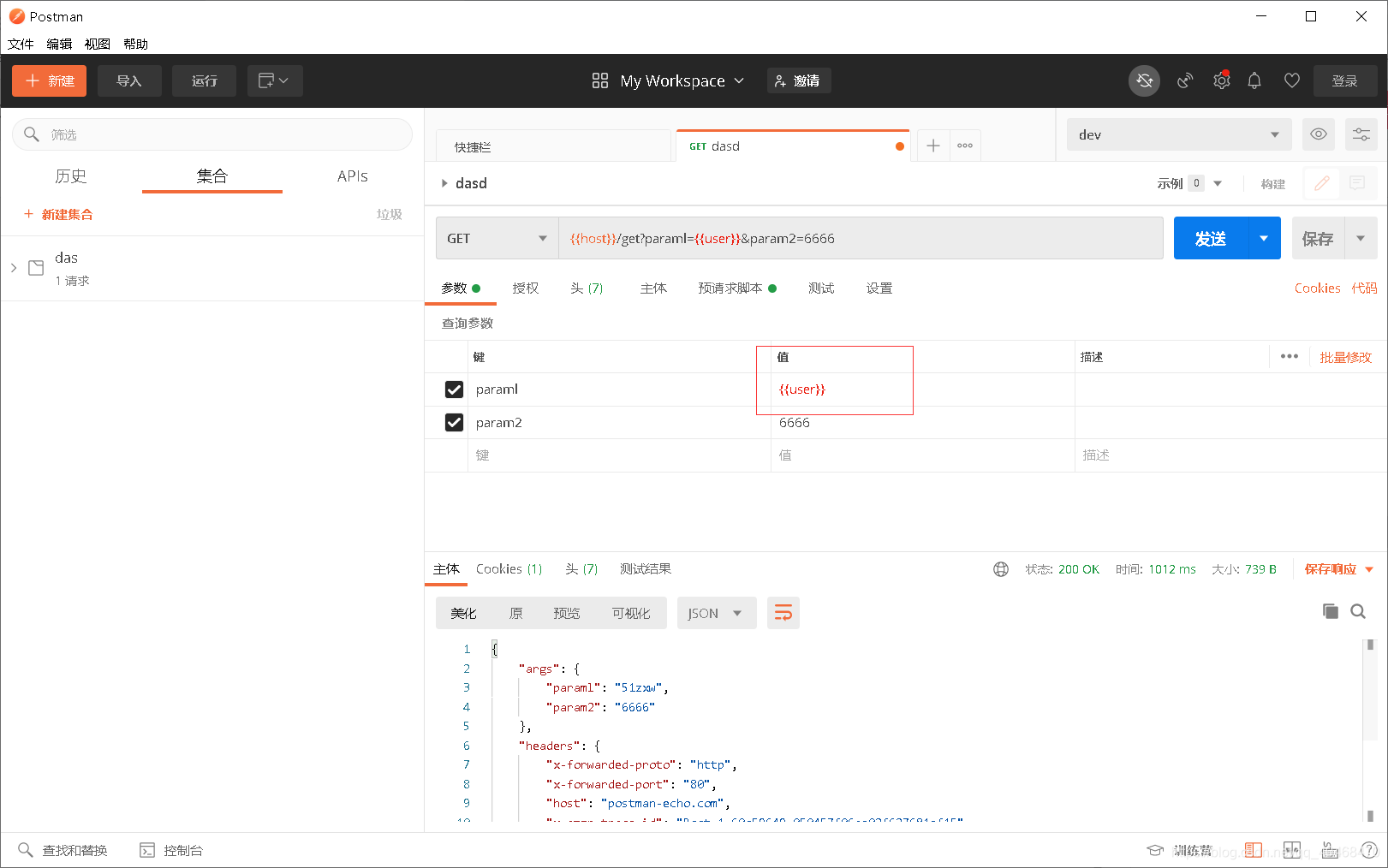1388x868 pixels.
Task: Open the save button dropdown arrow
Action: click(1361, 239)
